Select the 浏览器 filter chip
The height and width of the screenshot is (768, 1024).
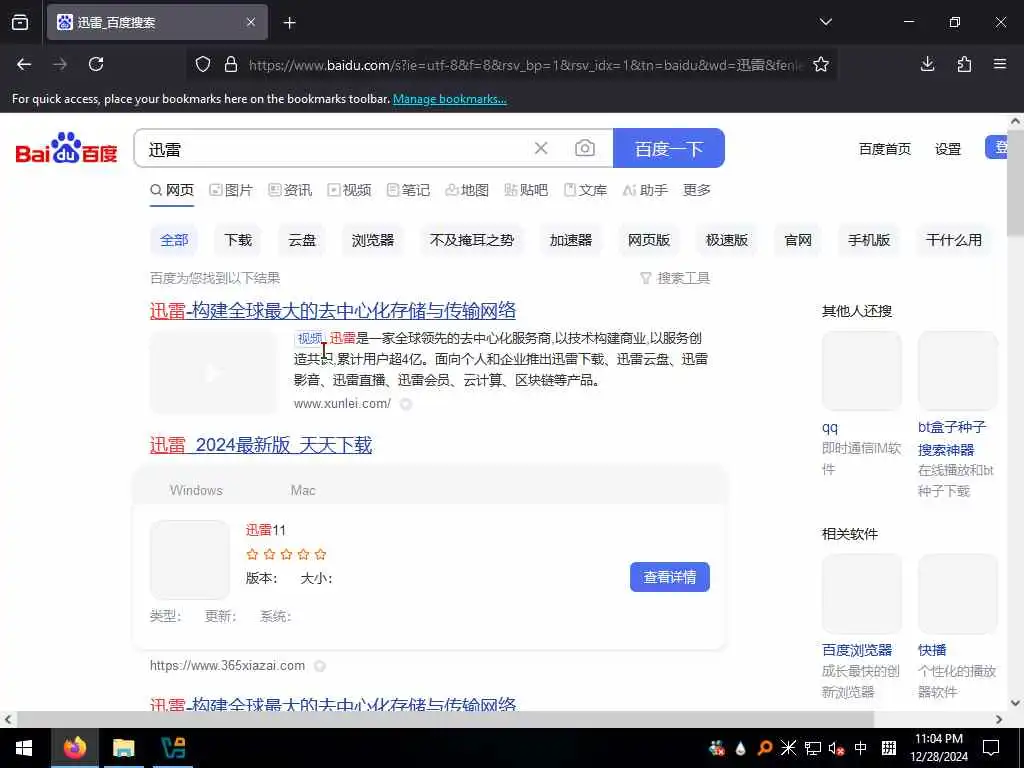pyautogui.click(x=373, y=240)
